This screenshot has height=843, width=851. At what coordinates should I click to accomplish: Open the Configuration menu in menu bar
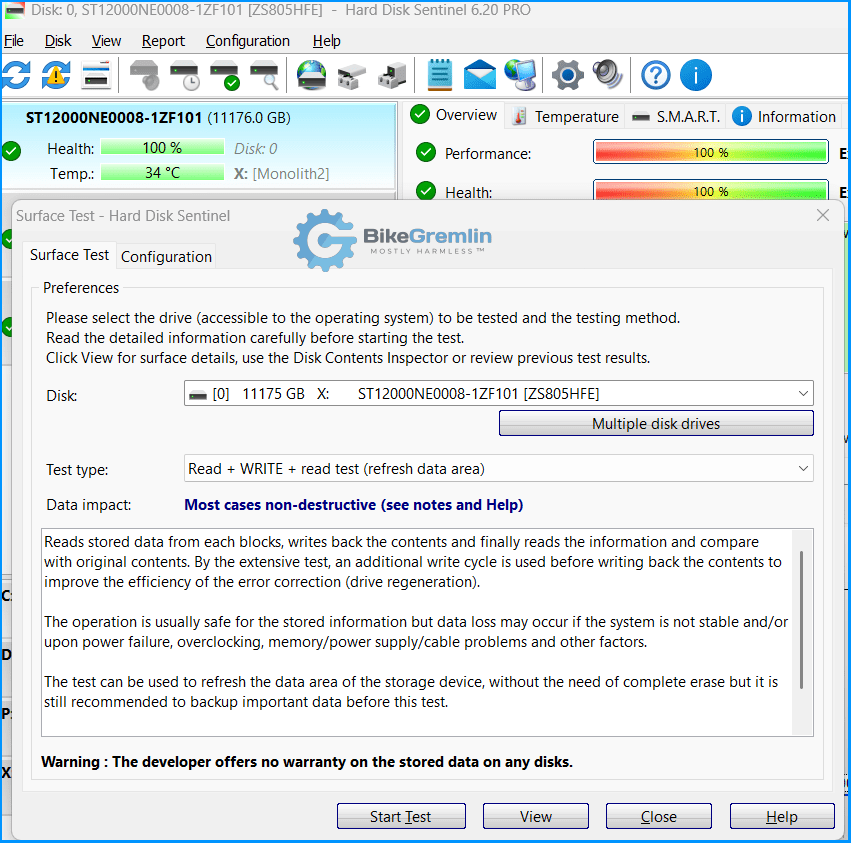(247, 41)
